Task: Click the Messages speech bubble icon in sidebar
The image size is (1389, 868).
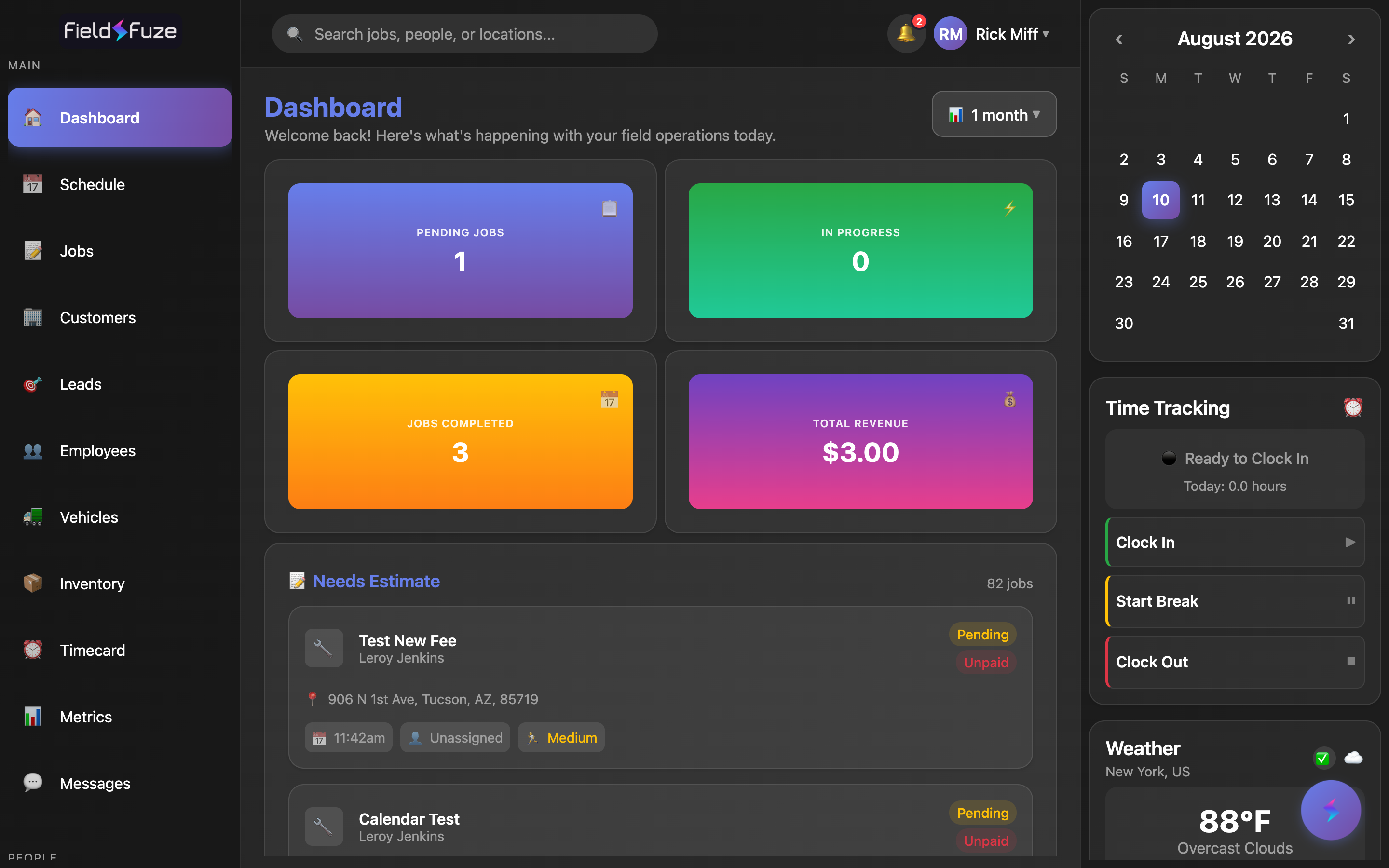Action: pyautogui.click(x=33, y=784)
